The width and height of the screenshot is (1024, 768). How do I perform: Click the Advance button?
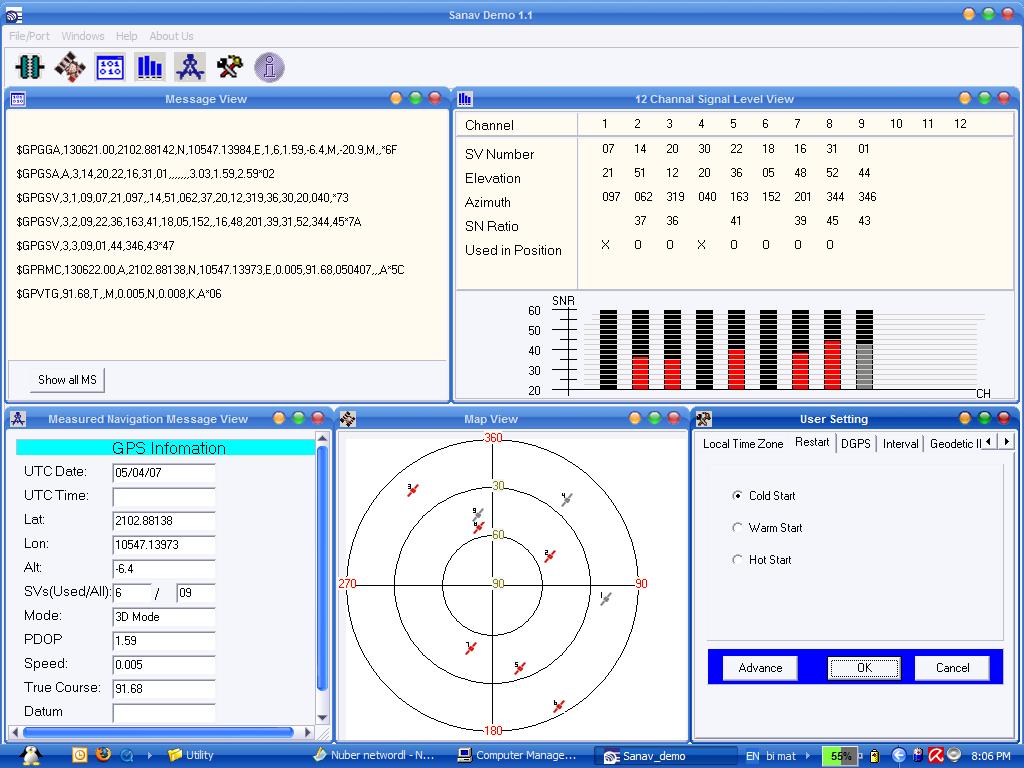(x=760, y=668)
